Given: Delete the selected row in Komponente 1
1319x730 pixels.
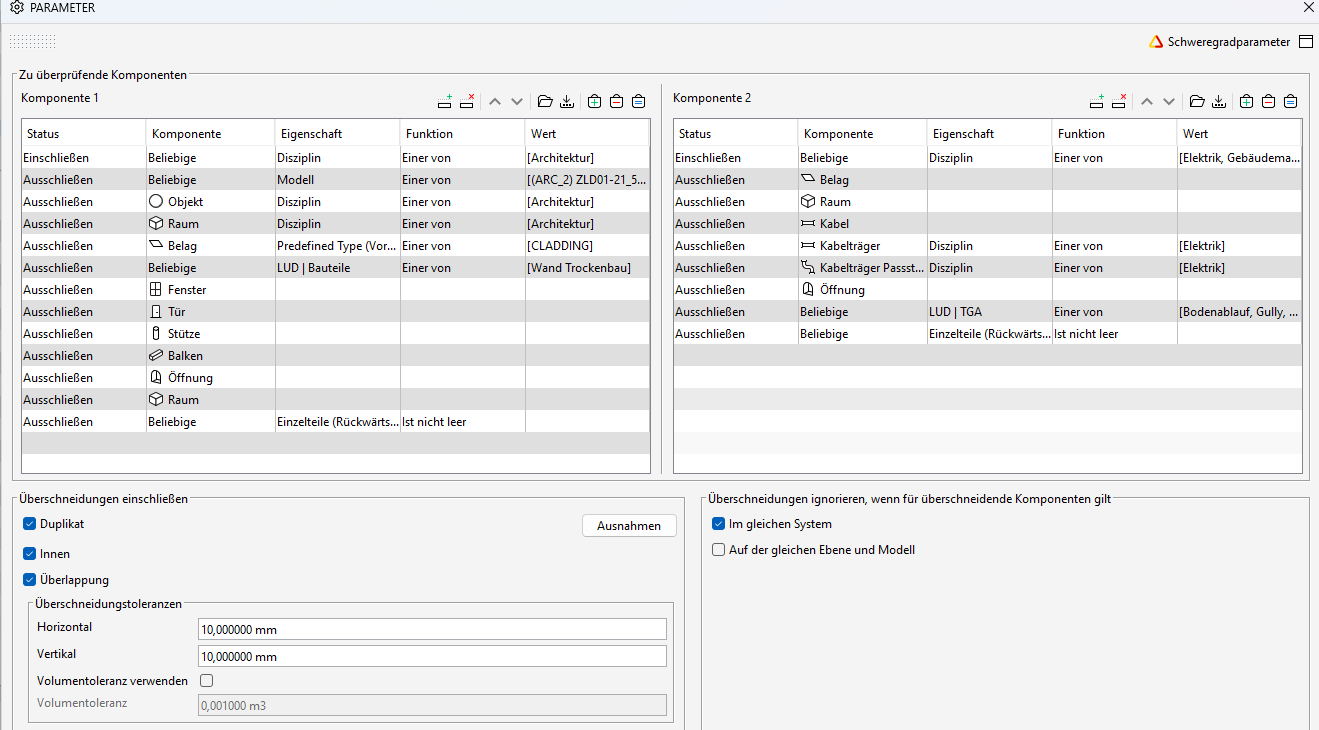Looking at the screenshot, I should (x=467, y=101).
